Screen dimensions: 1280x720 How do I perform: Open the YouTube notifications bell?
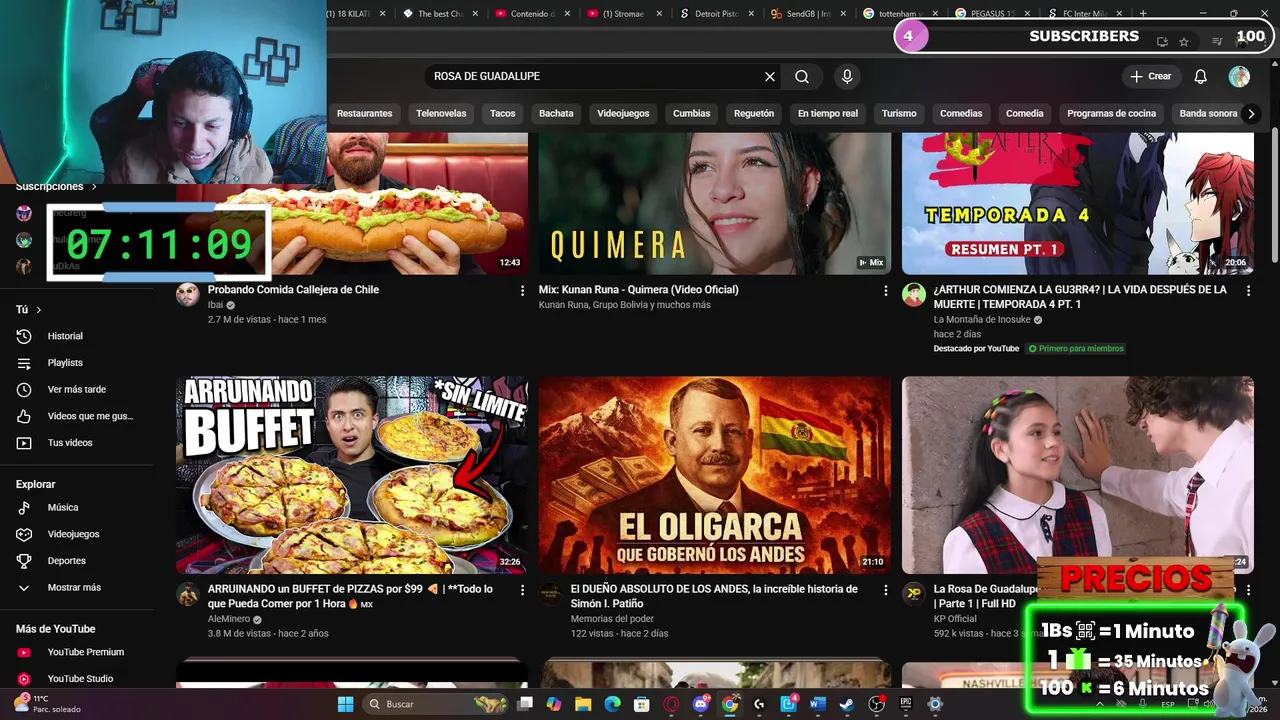tap(1201, 77)
